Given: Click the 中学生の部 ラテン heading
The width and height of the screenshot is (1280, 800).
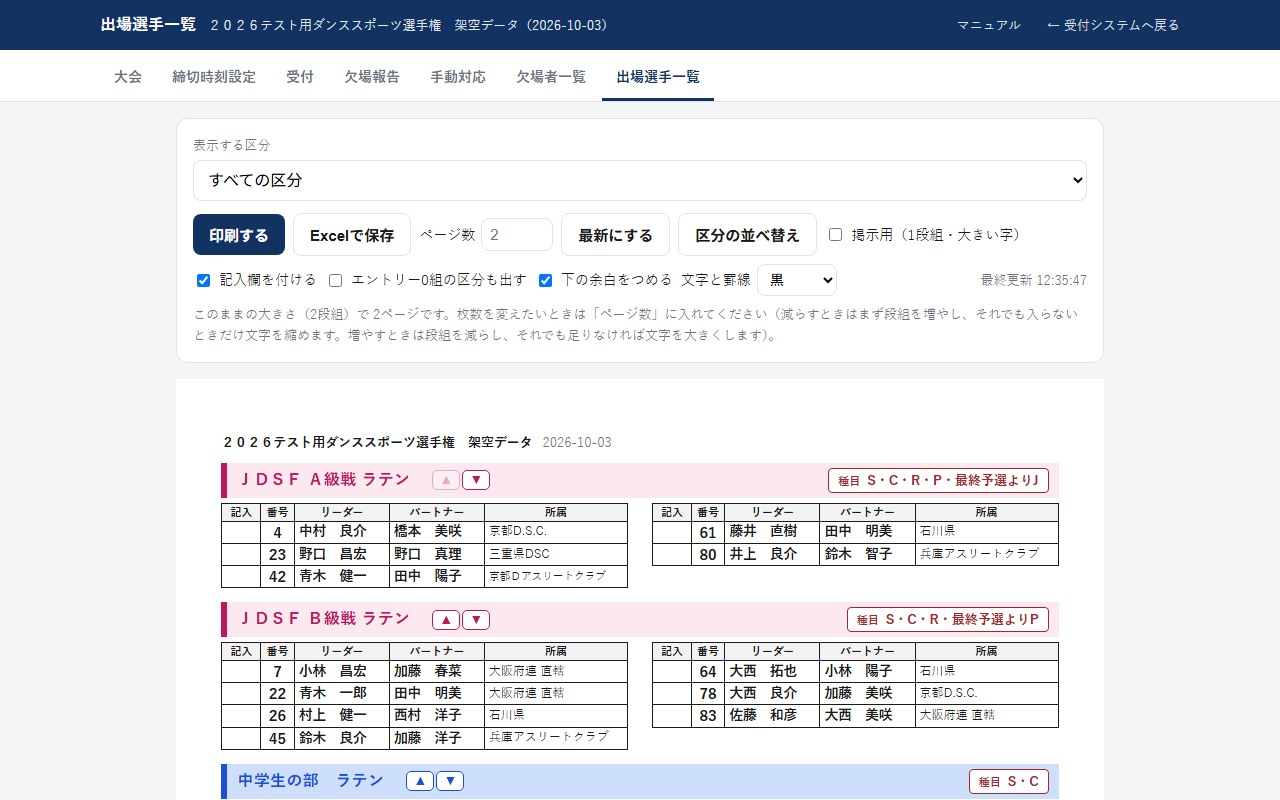Looking at the screenshot, I should pos(311,781).
